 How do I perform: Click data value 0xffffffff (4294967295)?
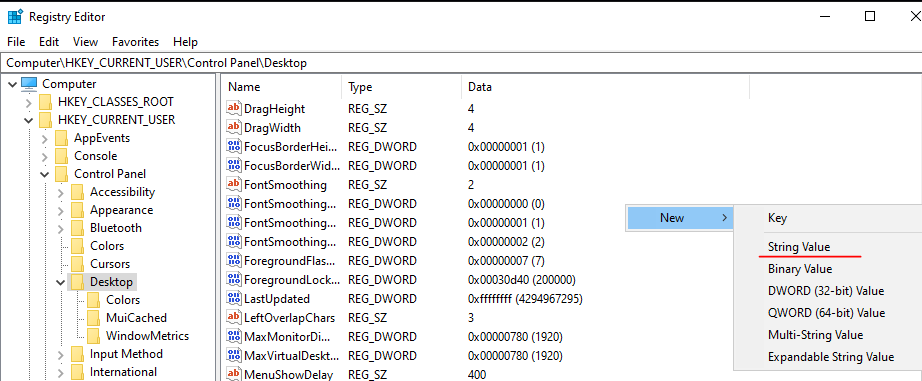pos(525,299)
